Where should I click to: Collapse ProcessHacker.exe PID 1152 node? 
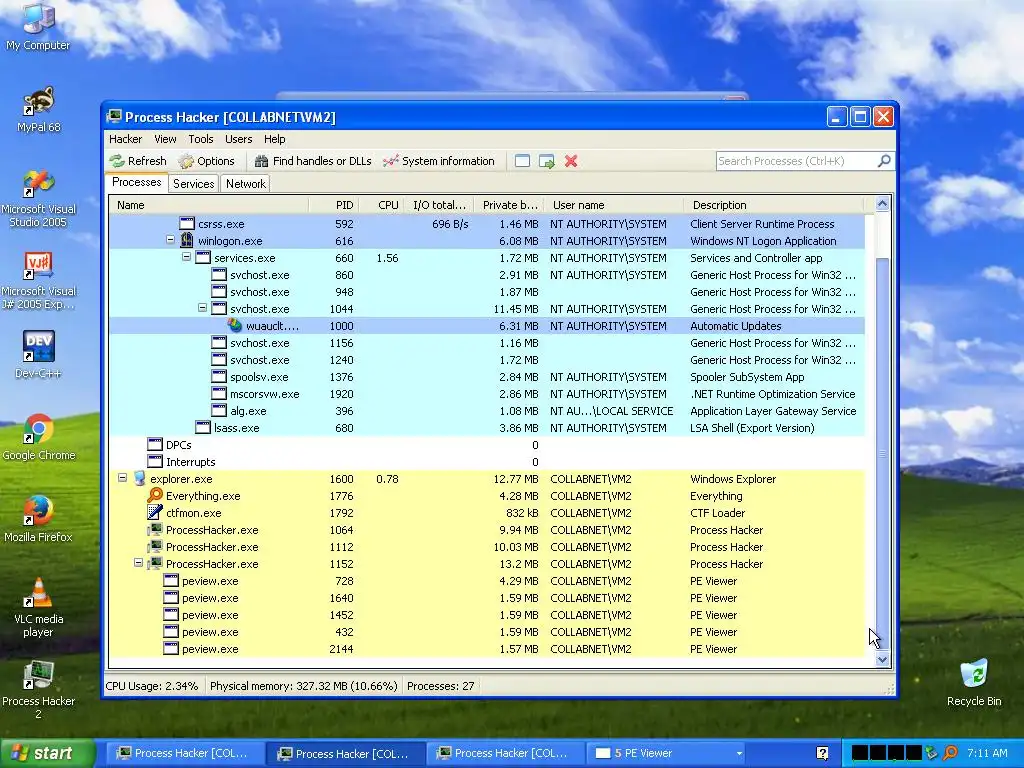point(138,563)
